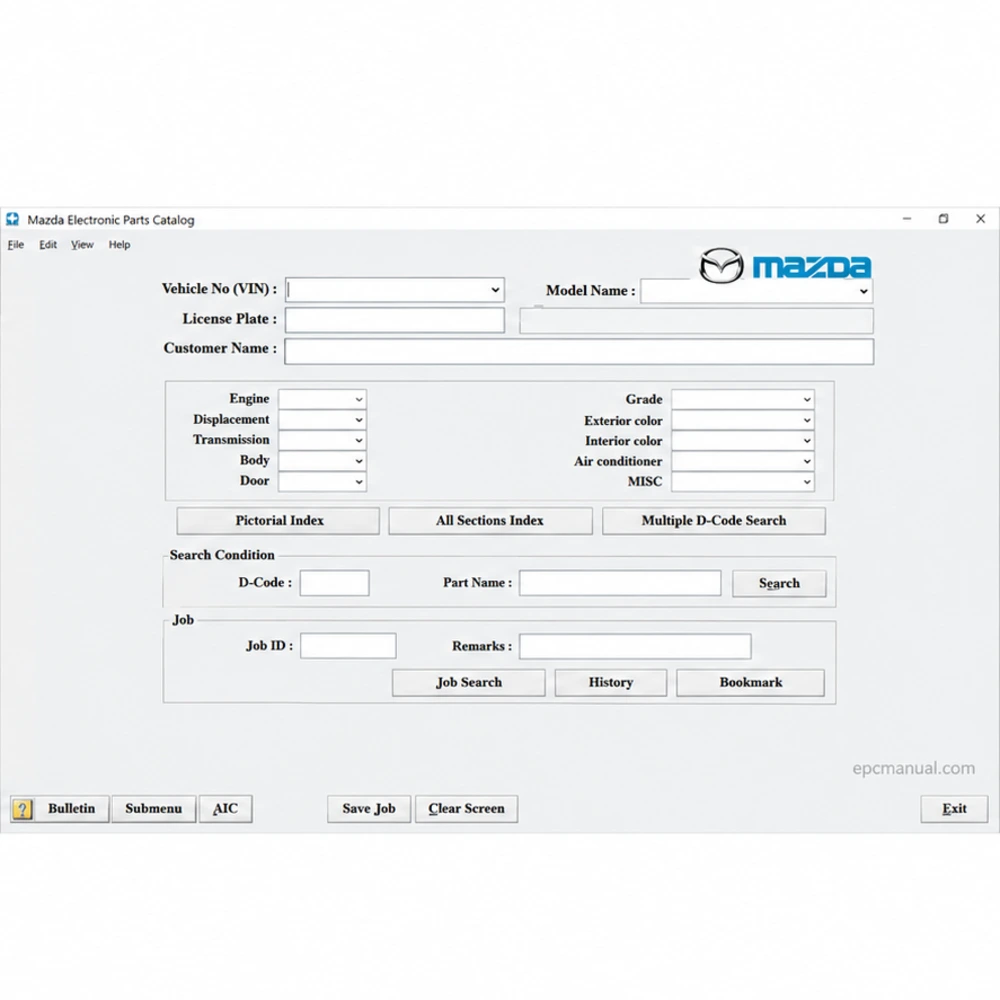Open the Edit menu
1000x1000 pixels.
click(x=48, y=244)
